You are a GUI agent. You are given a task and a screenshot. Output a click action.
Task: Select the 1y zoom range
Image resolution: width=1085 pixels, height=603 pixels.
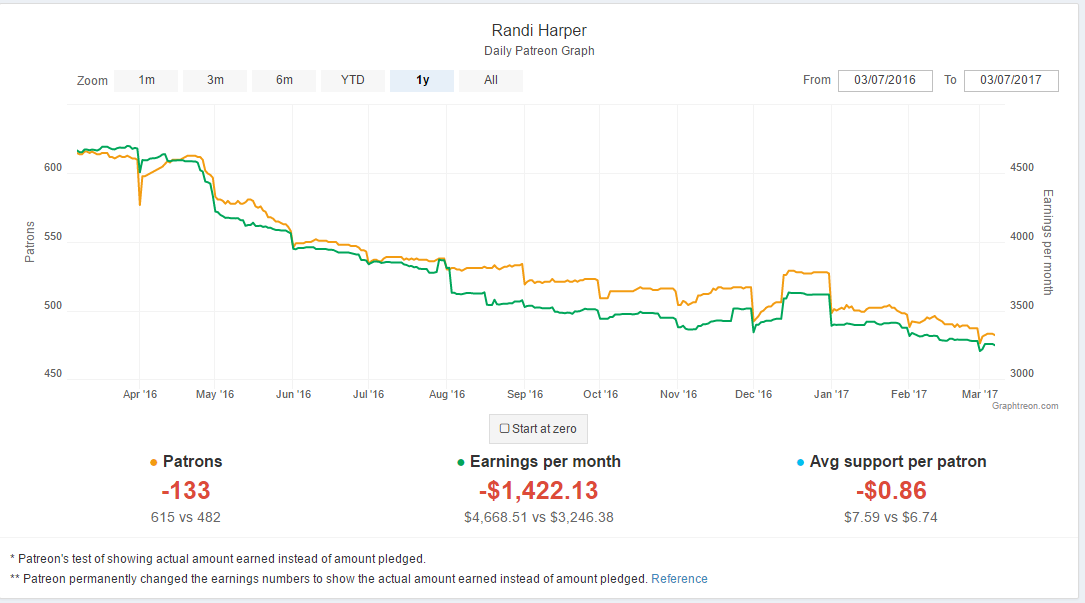pyautogui.click(x=422, y=80)
